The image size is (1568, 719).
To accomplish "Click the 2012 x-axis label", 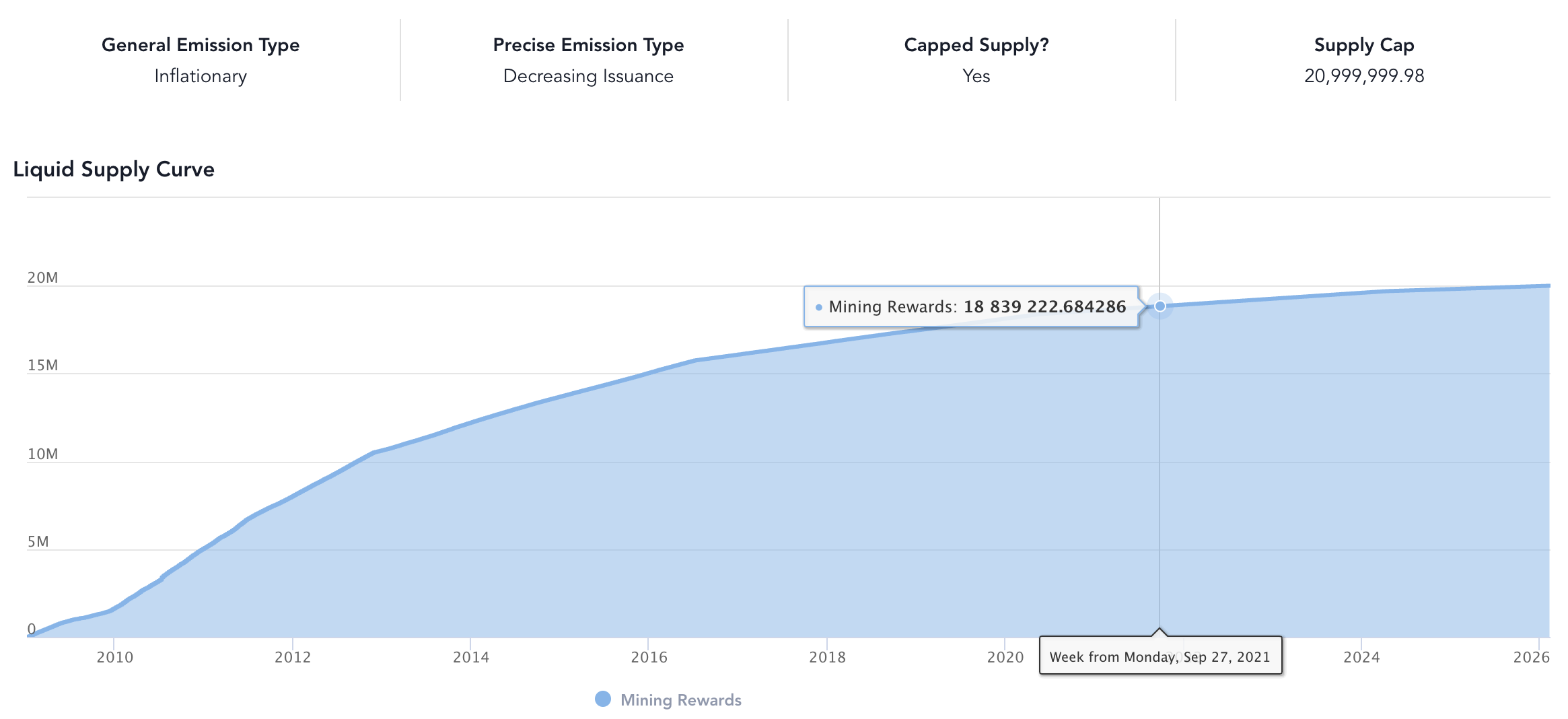I will click(x=293, y=657).
